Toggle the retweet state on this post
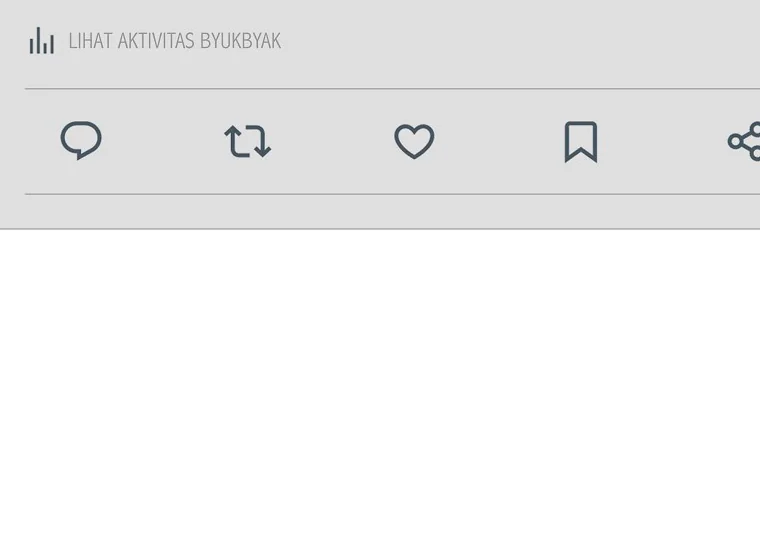Image resolution: width=760 pixels, height=550 pixels. 248,141
